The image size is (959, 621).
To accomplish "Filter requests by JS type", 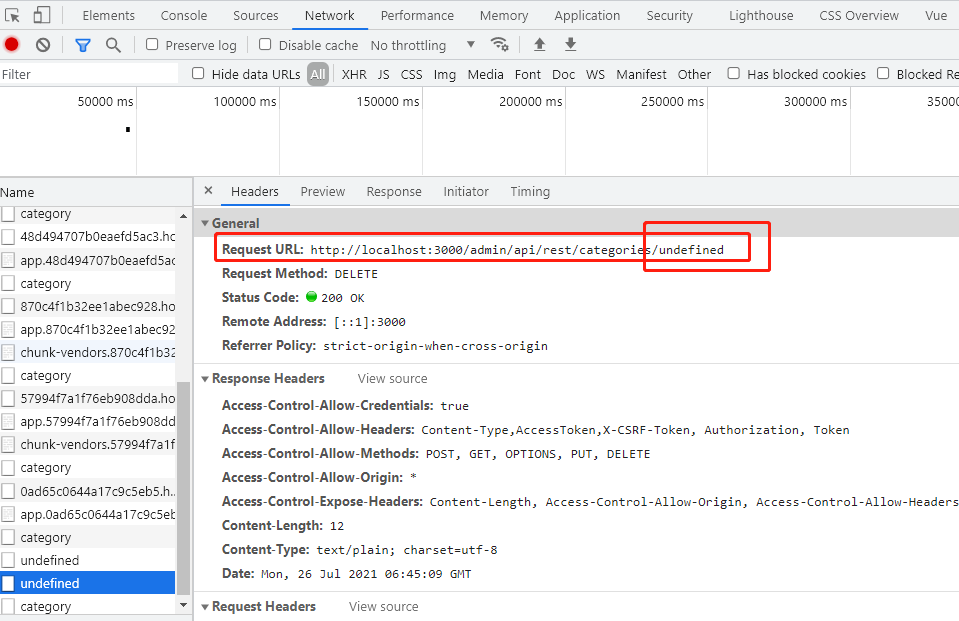I will (x=383, y=74).
